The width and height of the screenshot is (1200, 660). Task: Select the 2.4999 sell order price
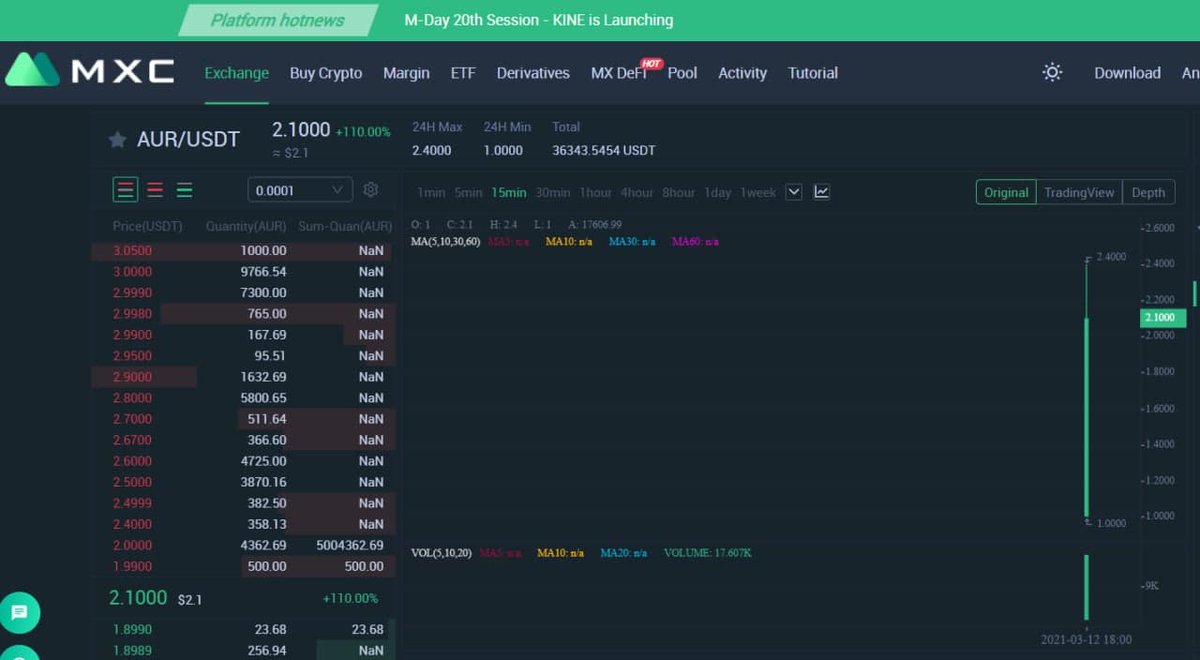tap(132, 503)
